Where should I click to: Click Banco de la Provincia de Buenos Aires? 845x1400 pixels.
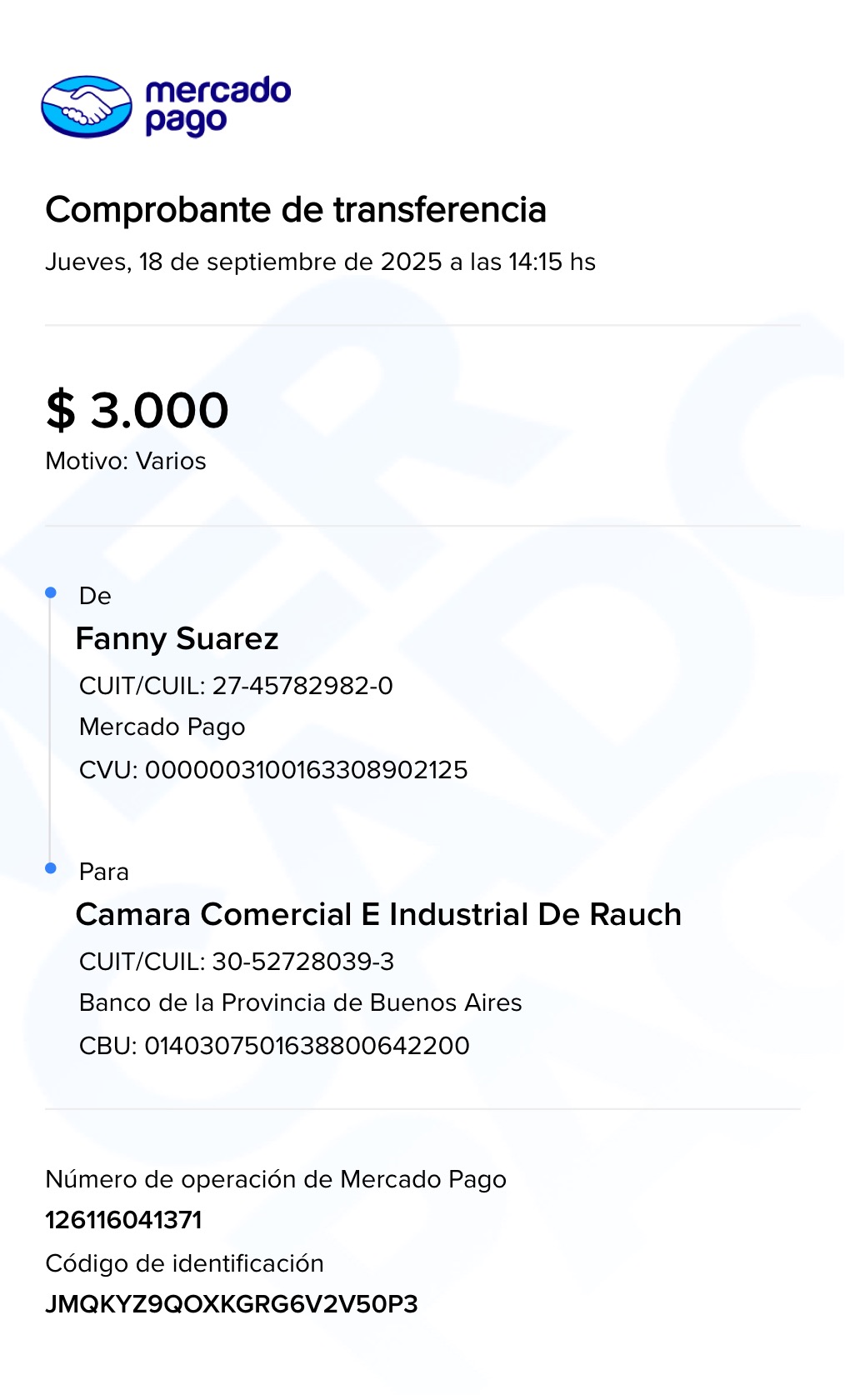point(300,1002)
